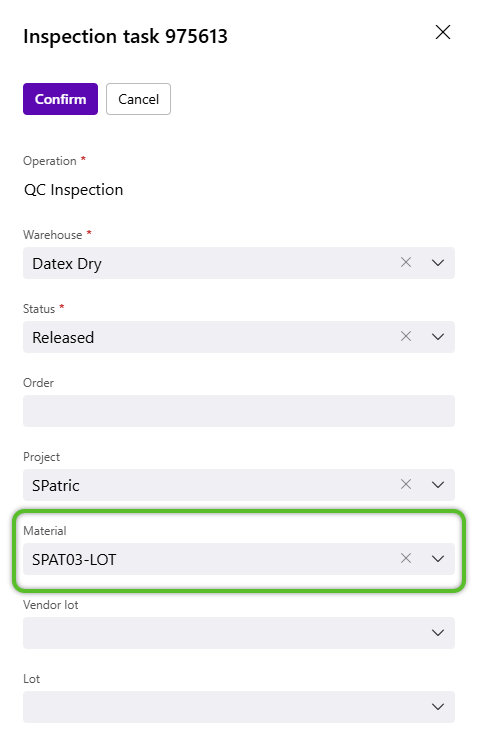This screenshot has width=477, height=735.
Task: Select the Datex Dry warehouse field
Action: coord(67,264)
